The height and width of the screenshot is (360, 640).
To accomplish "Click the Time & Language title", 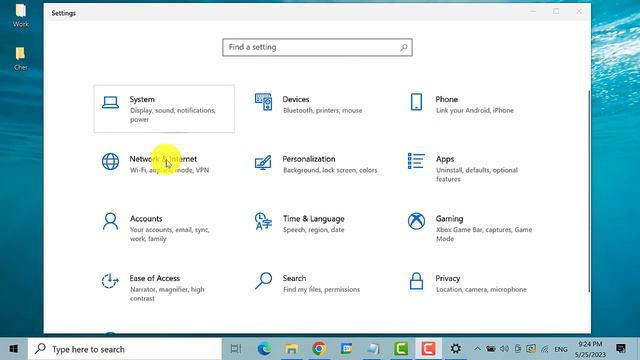I will click(x=313, y=219).
